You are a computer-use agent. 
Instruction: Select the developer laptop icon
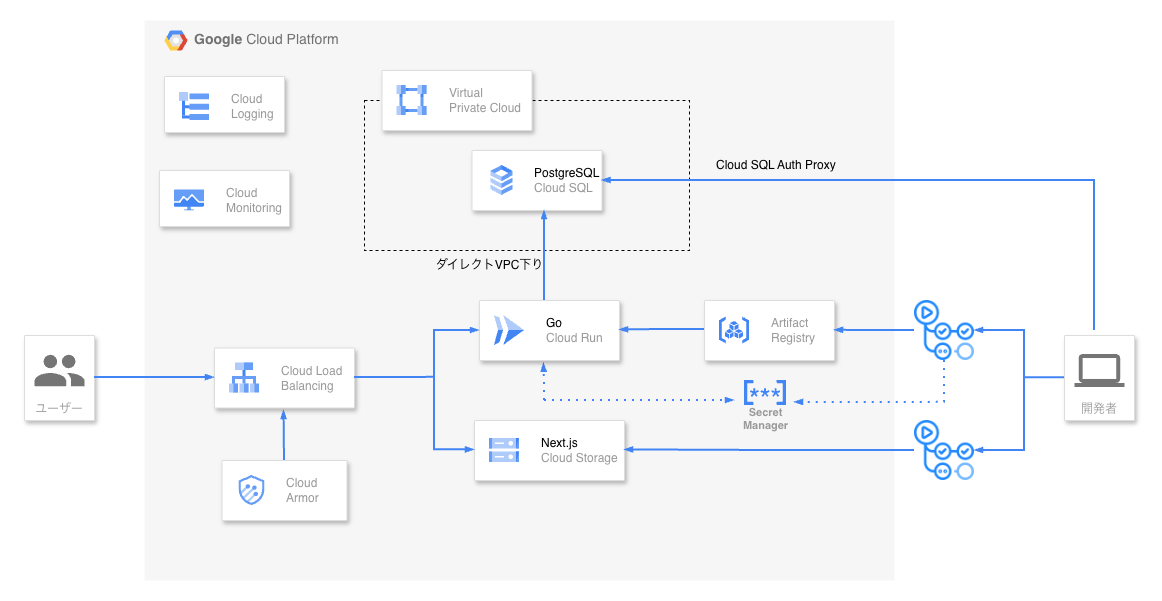point(1099,371)
